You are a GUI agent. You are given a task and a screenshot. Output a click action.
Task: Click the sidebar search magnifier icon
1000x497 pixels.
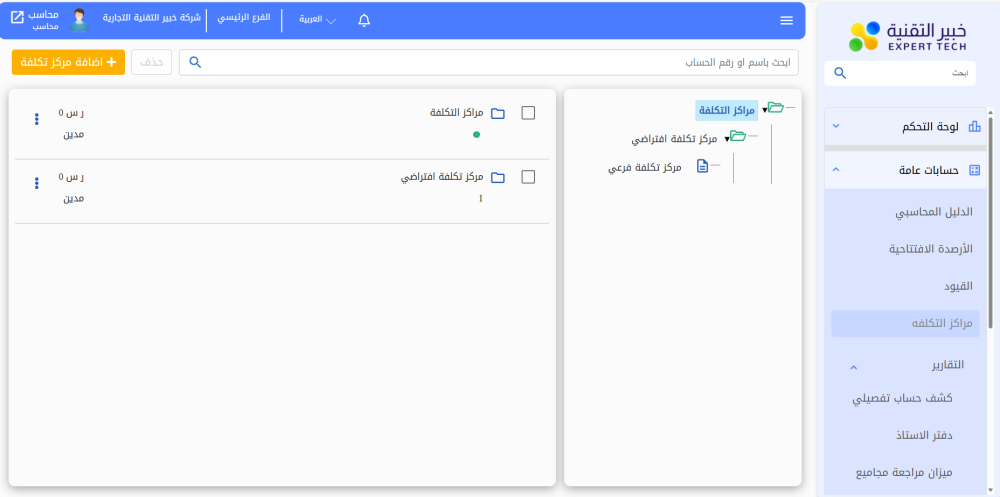pos(840,73)
